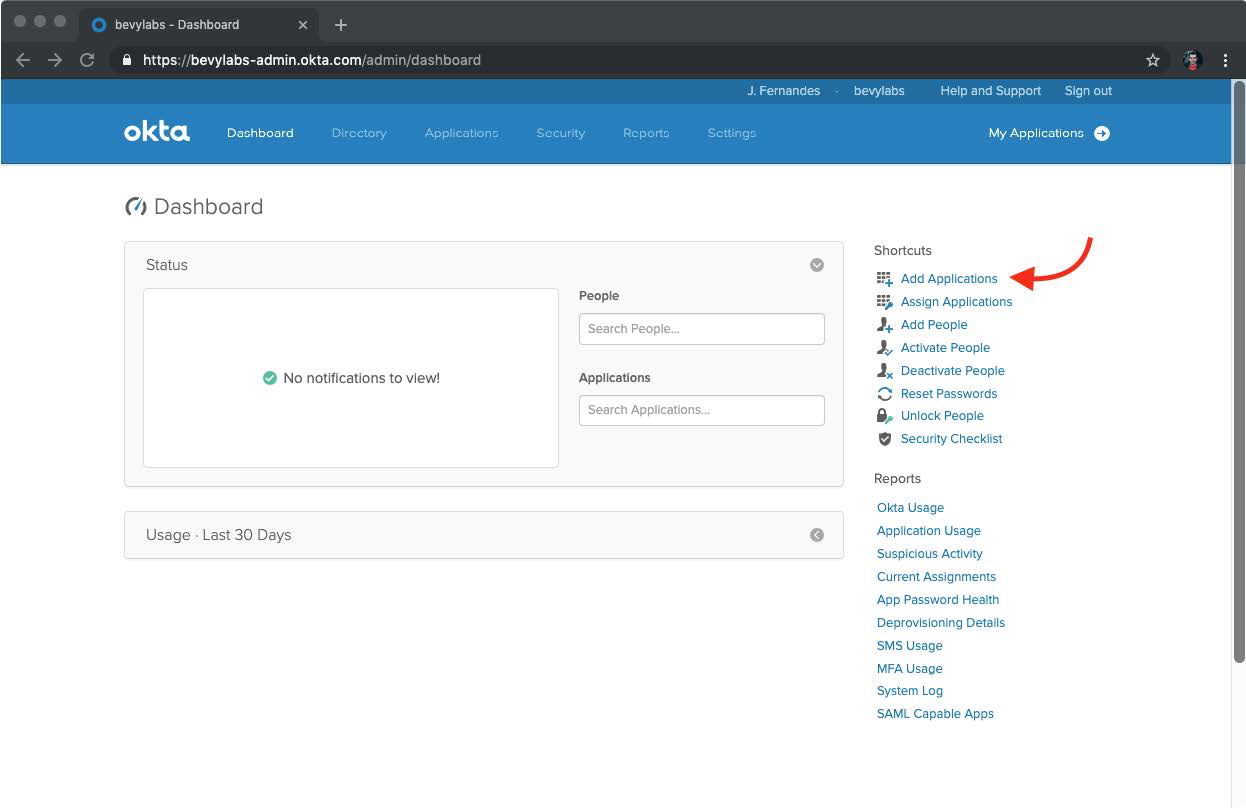This screenshot has height=808, width=1246.
Task: Click the Add People person icon
Action: [884, 325]
